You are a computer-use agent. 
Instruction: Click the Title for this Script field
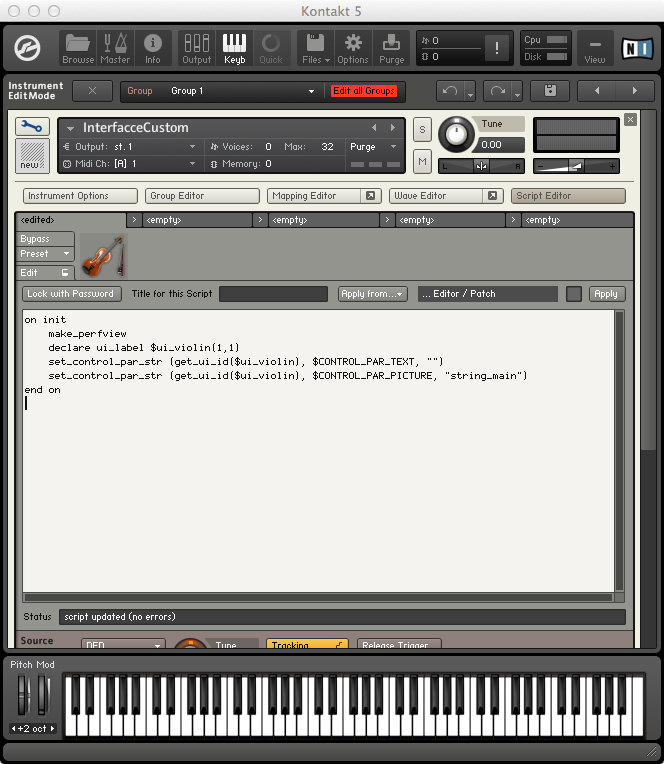(x=273, y=294)
